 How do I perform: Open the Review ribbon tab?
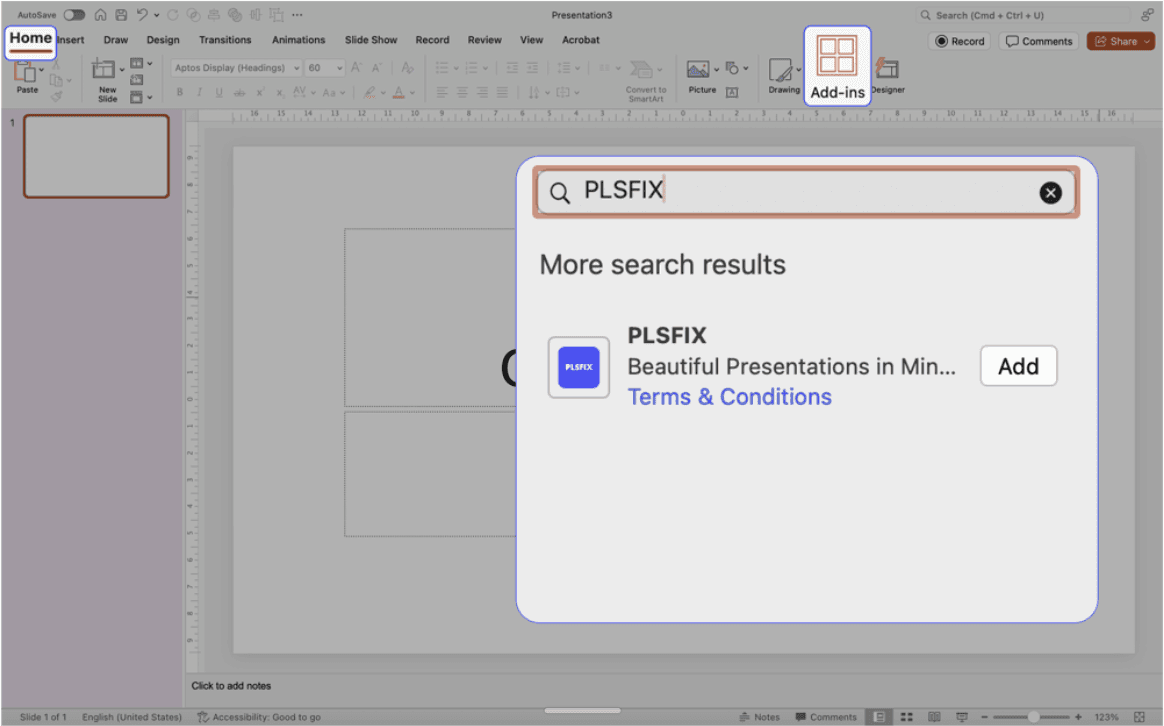tap(484, 40)
